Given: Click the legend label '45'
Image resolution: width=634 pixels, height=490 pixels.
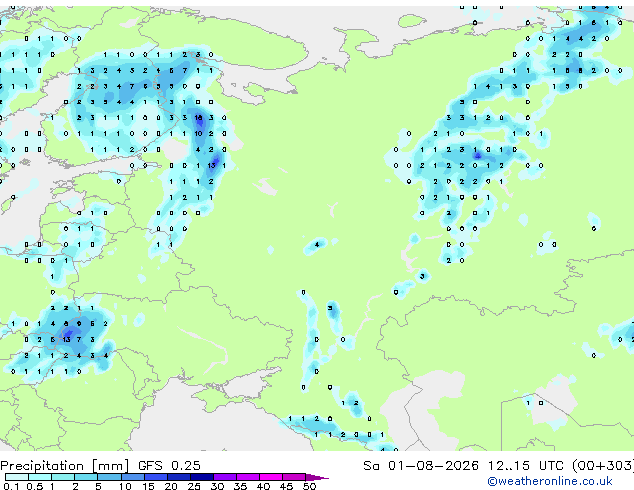Looking at the screenshot, I should (286, 486).
